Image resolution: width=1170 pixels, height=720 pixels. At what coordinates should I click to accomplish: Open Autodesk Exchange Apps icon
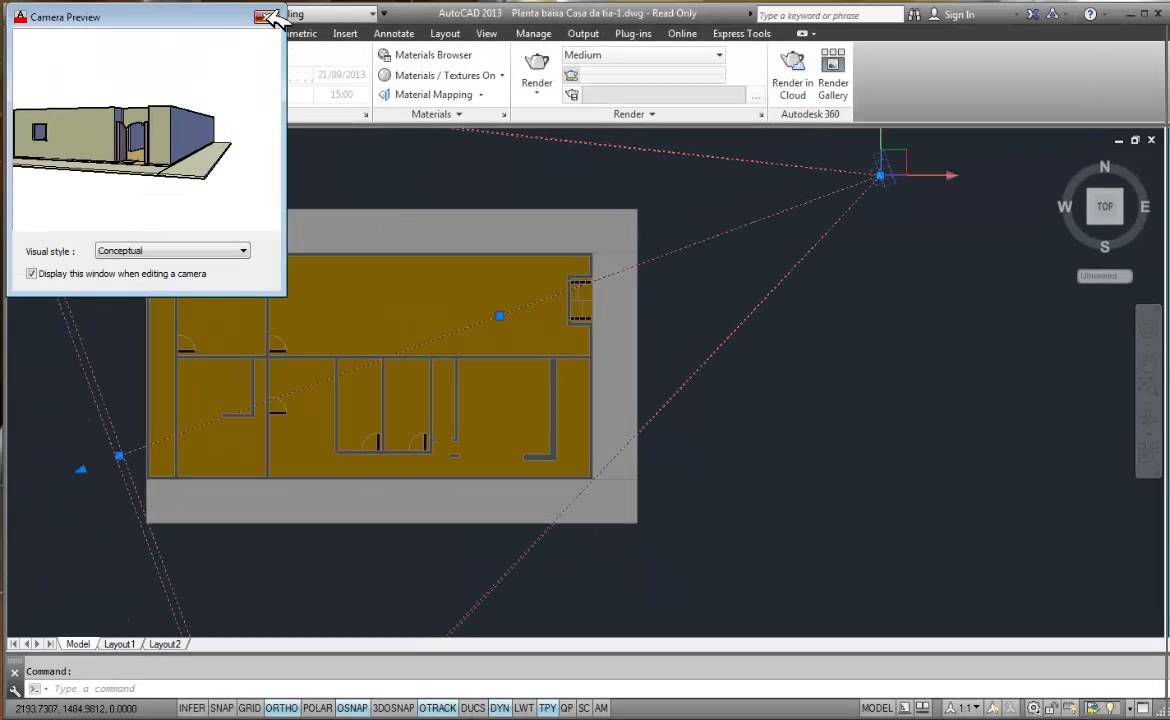click(x=1032, y=14)
